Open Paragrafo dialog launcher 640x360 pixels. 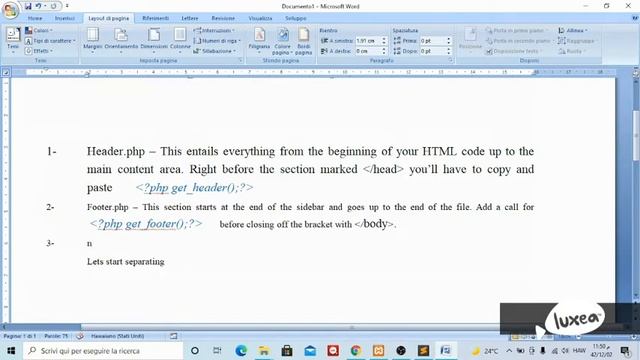[451, 60]
